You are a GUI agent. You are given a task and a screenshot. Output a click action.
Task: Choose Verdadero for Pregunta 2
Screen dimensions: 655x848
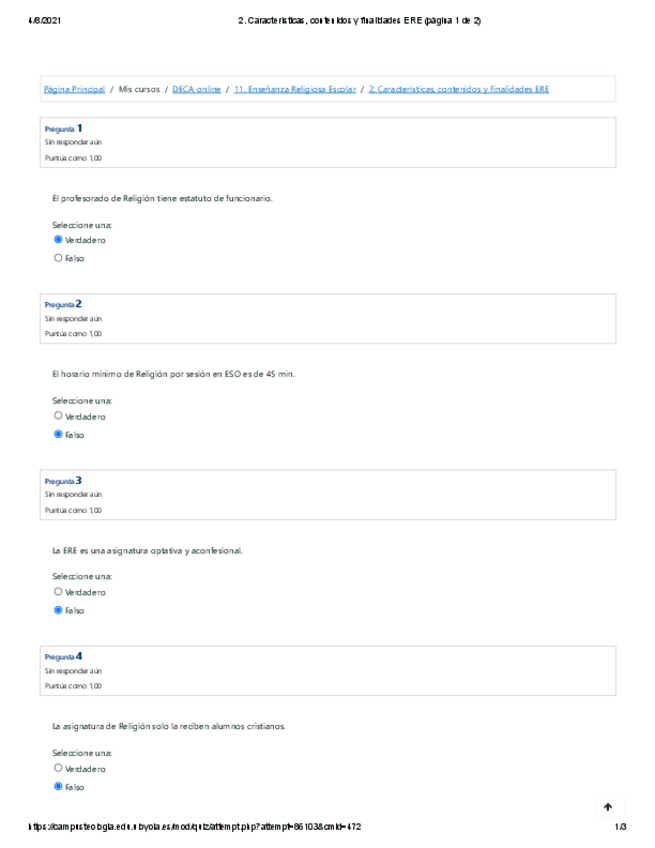point(58,416)
